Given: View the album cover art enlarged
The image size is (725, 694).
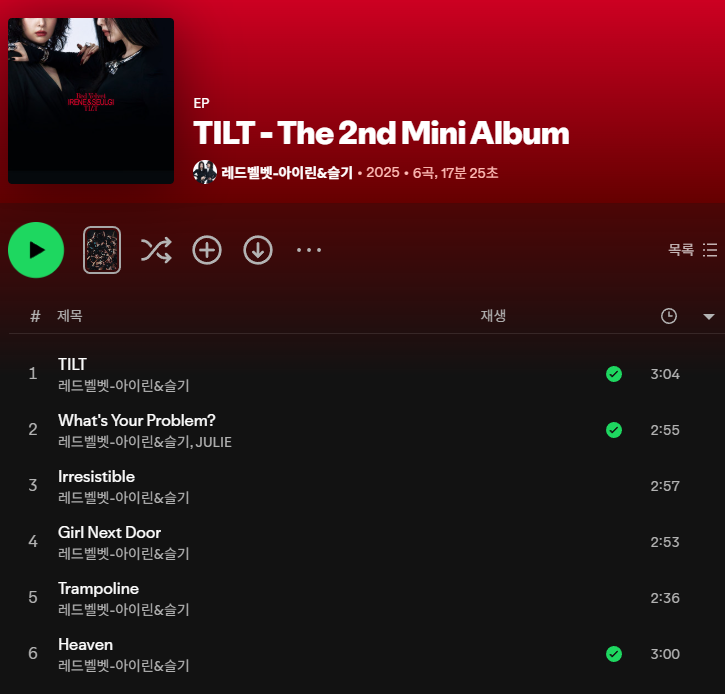Looking at the screenshot, I should (x=91, y=101).
